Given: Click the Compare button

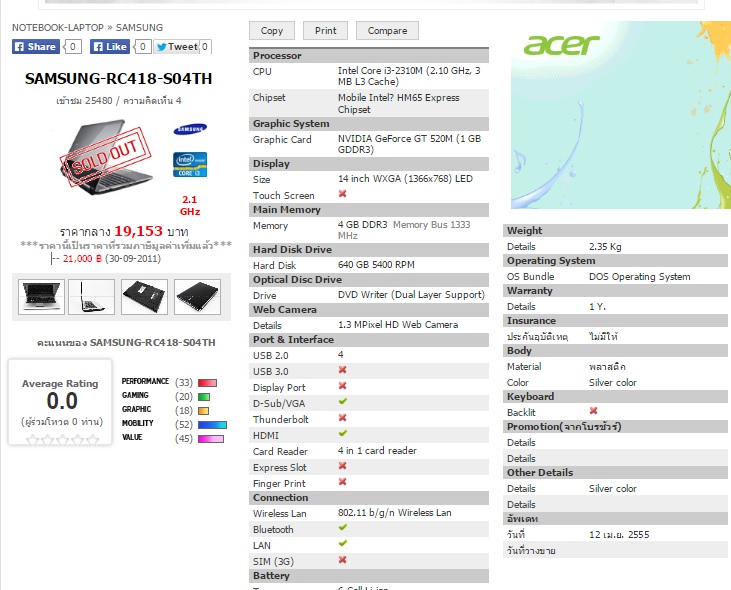Looking at the screenshot, I should tap(387, 31).
